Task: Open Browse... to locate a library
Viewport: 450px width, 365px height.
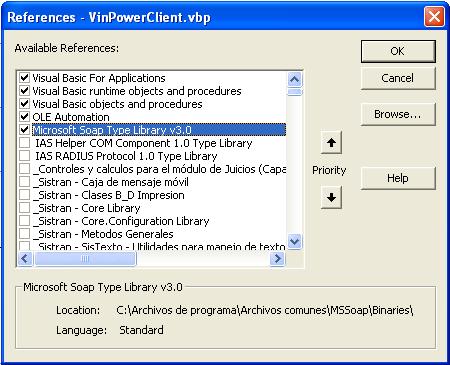Action: click(398, 114)
